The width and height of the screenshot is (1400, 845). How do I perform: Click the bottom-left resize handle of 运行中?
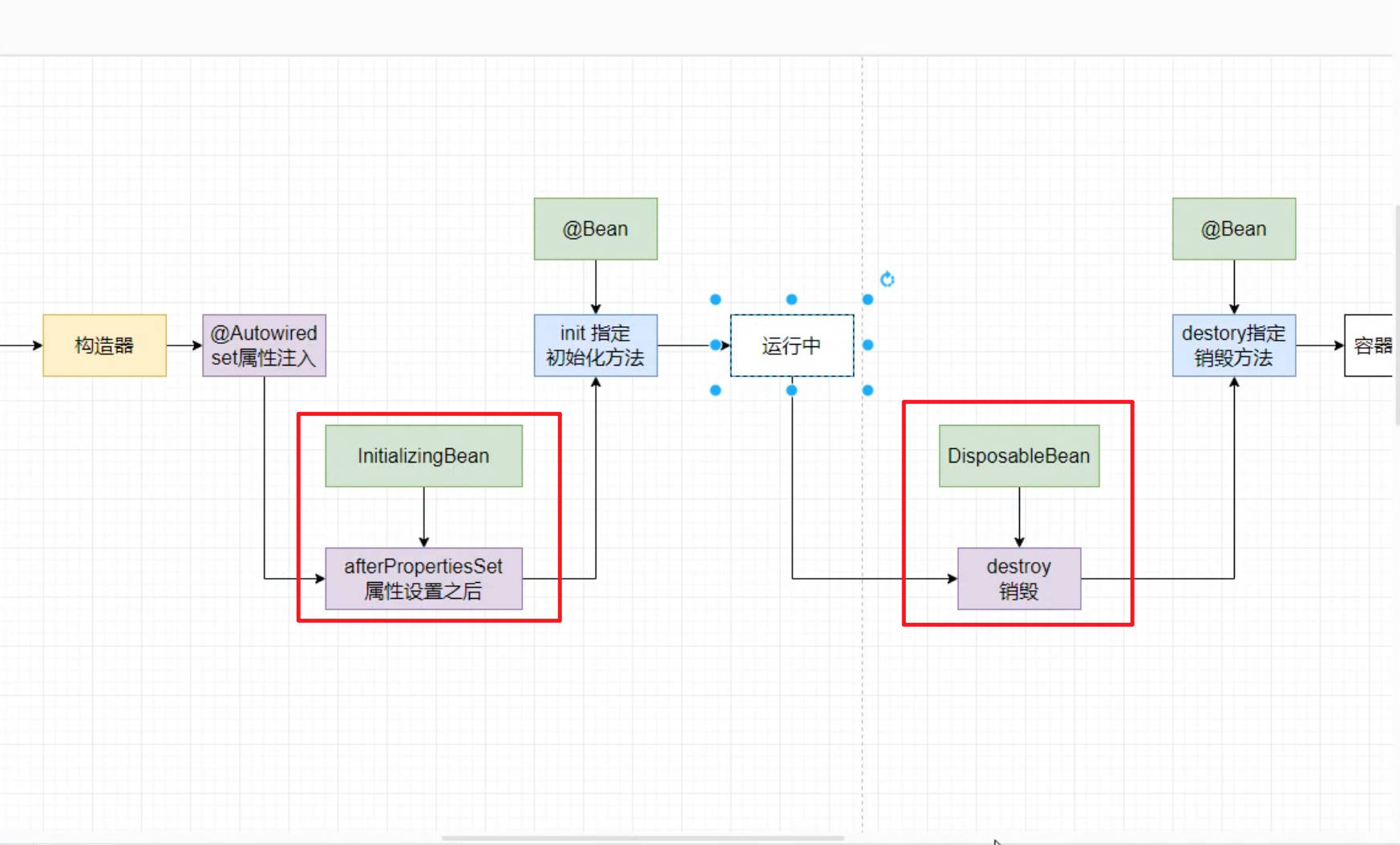(x=715, y=390)
